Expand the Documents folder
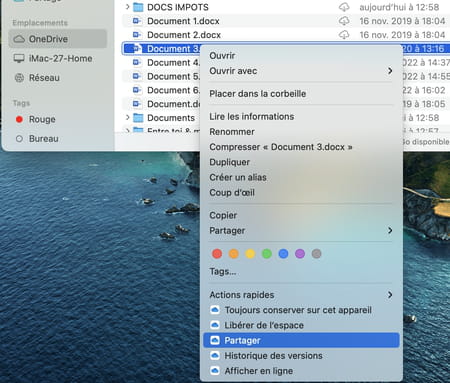450x383 pixels. (x=127, y=117)
